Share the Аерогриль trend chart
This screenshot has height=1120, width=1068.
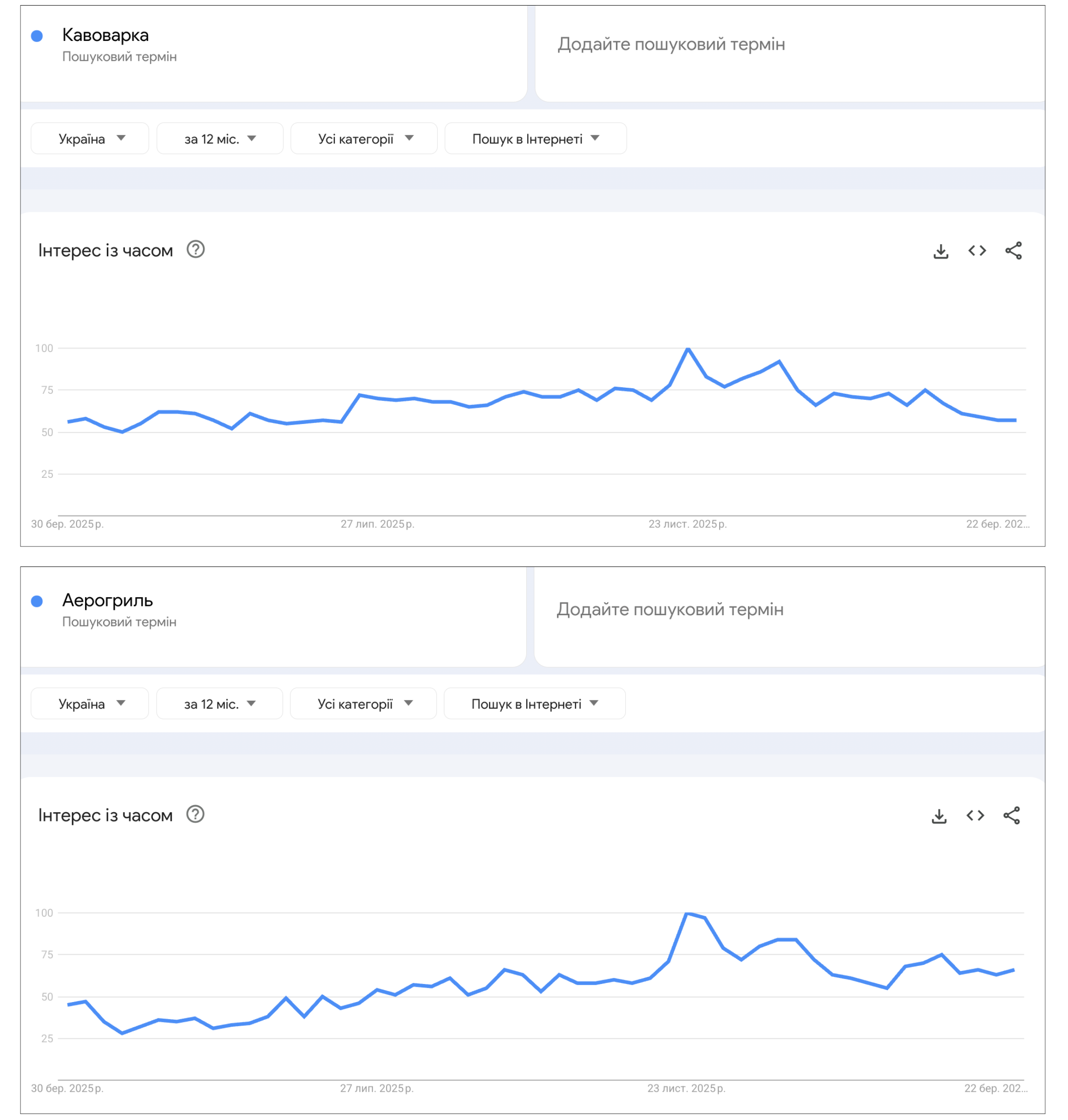[x=1013, y=815]
